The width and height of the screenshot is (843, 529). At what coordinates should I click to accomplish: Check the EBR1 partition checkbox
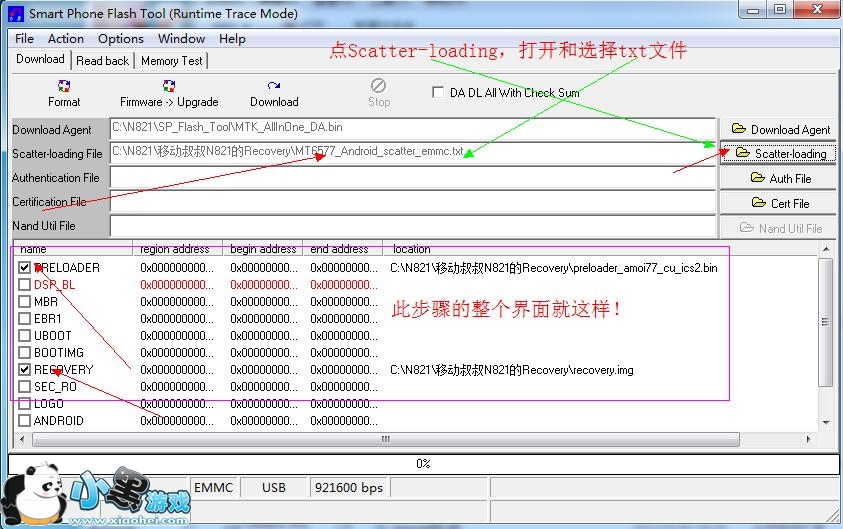(24, 318)
